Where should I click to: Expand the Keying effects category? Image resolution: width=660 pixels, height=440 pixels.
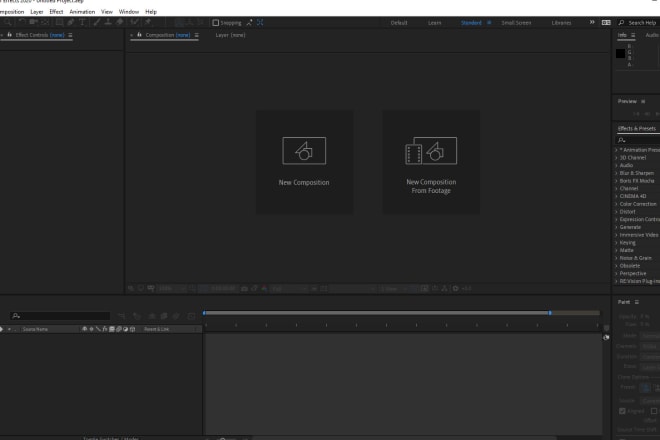[616, 243]
